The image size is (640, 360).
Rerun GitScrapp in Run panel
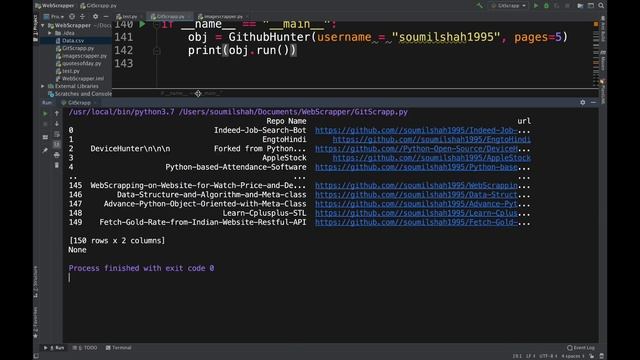[45, 113]
